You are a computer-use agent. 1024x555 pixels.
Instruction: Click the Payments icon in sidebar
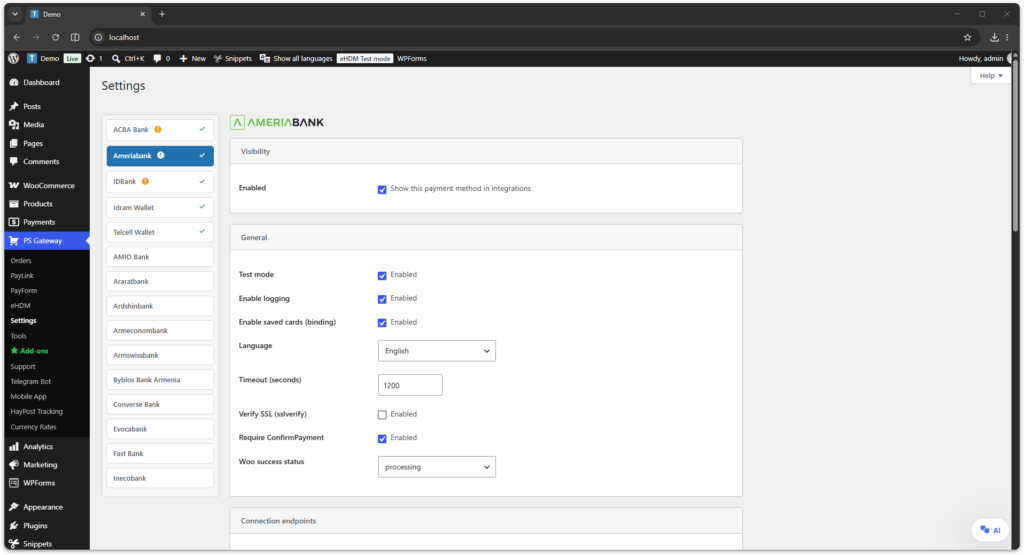click(x=14, y=222)
